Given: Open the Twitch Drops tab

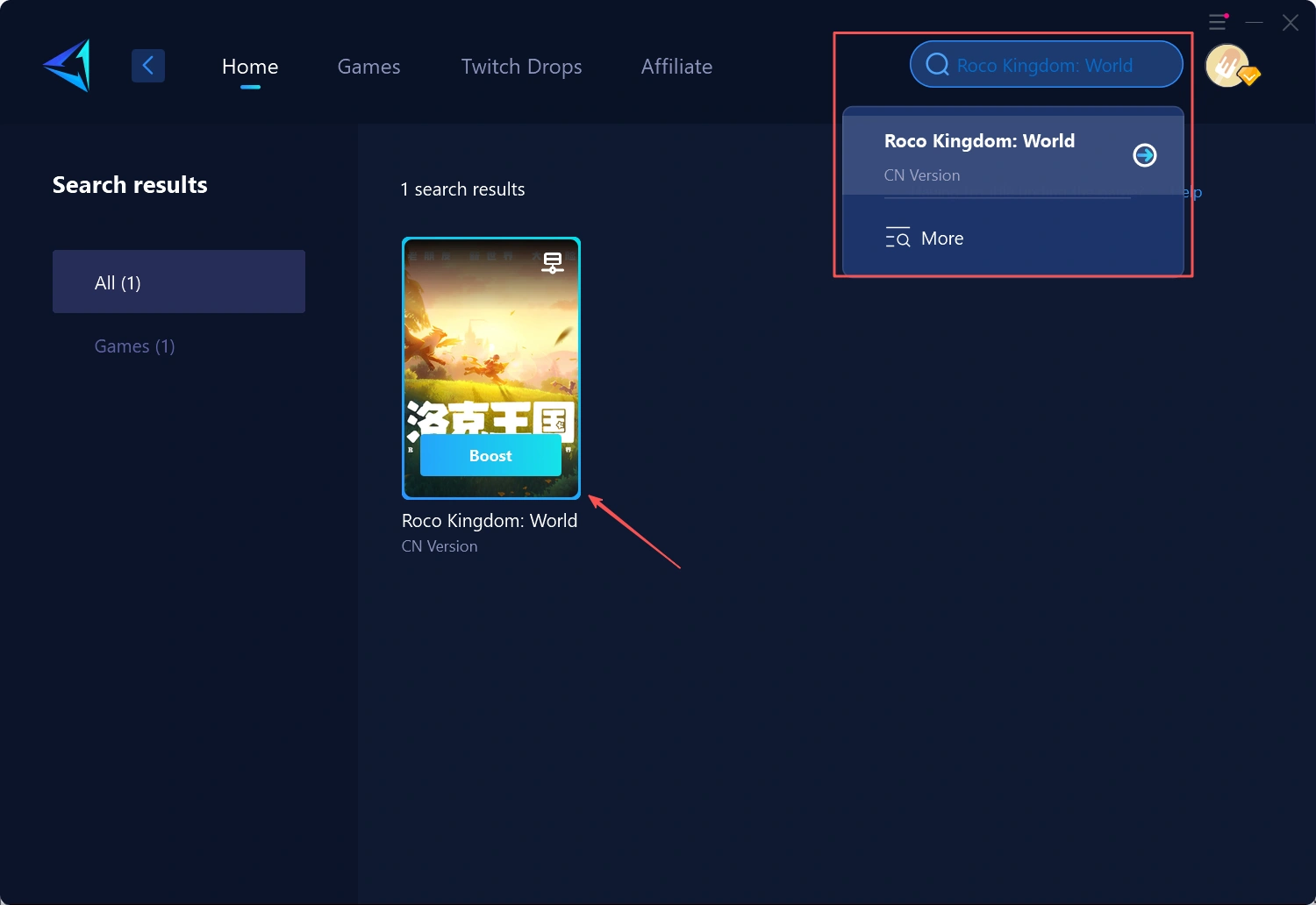Looking at the screenshot, I should [521, 66].
